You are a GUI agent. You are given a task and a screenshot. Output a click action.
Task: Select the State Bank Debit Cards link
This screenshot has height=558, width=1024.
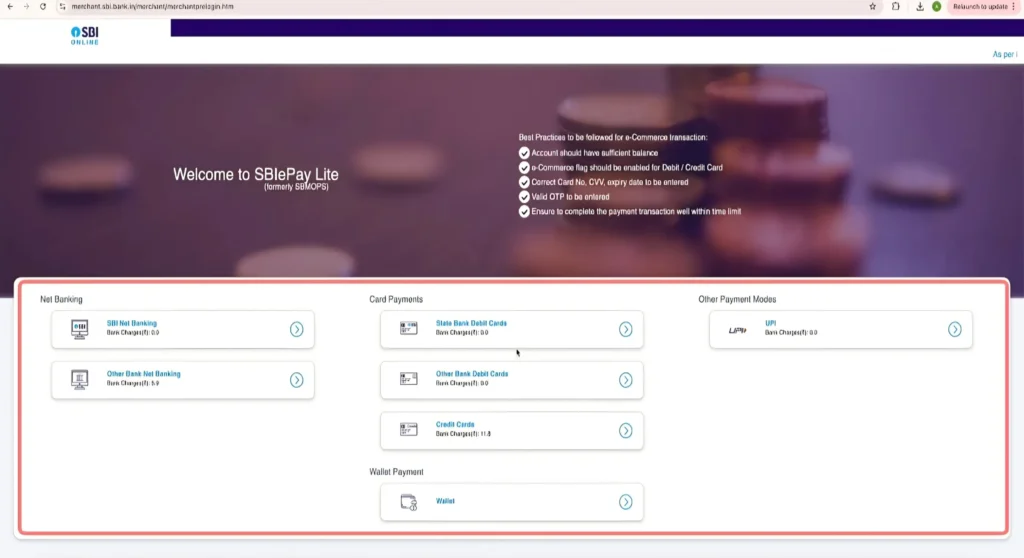[x=471, y=324]
